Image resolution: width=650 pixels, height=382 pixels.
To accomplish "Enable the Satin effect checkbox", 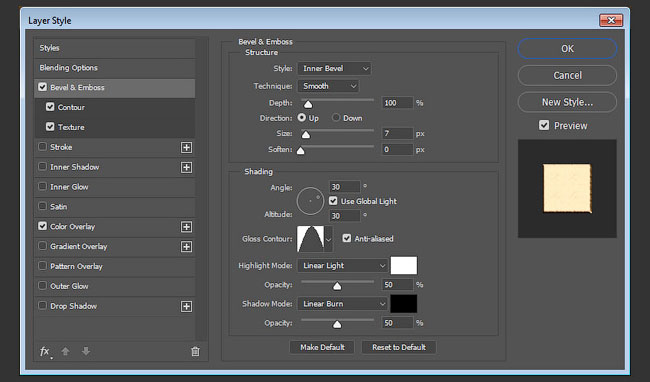I will pos(42,206).
